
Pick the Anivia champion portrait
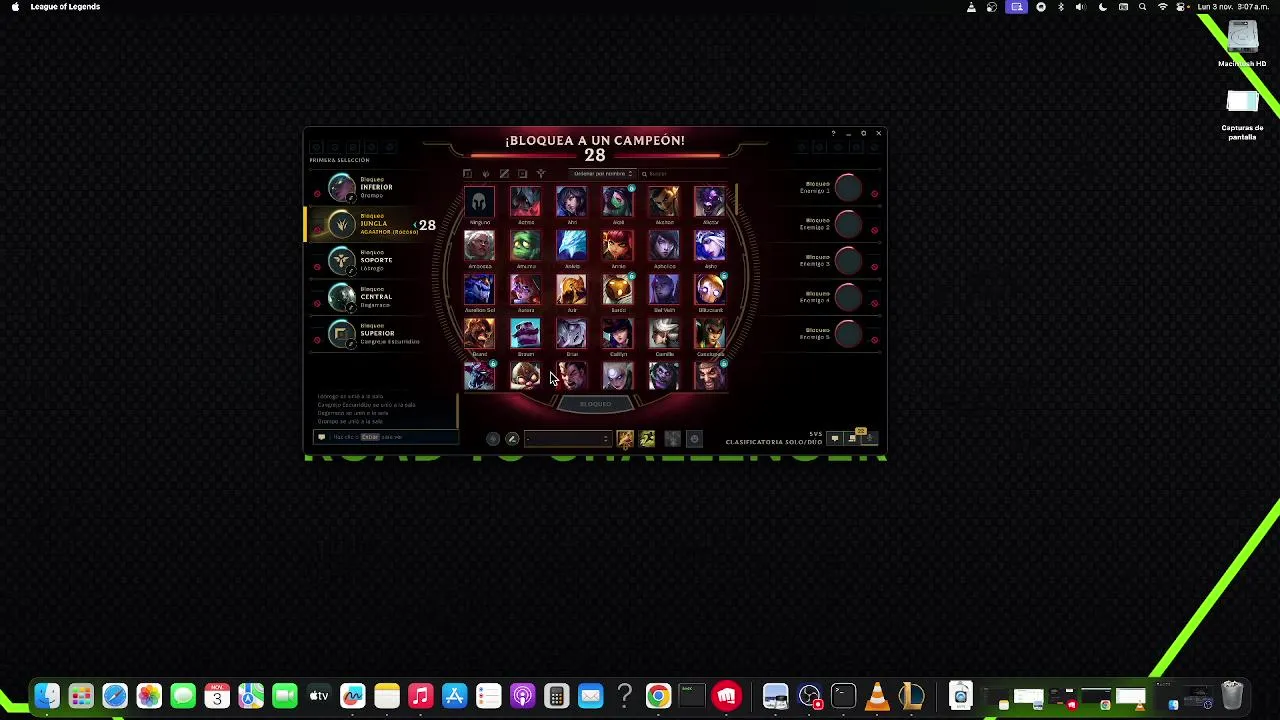572,246
